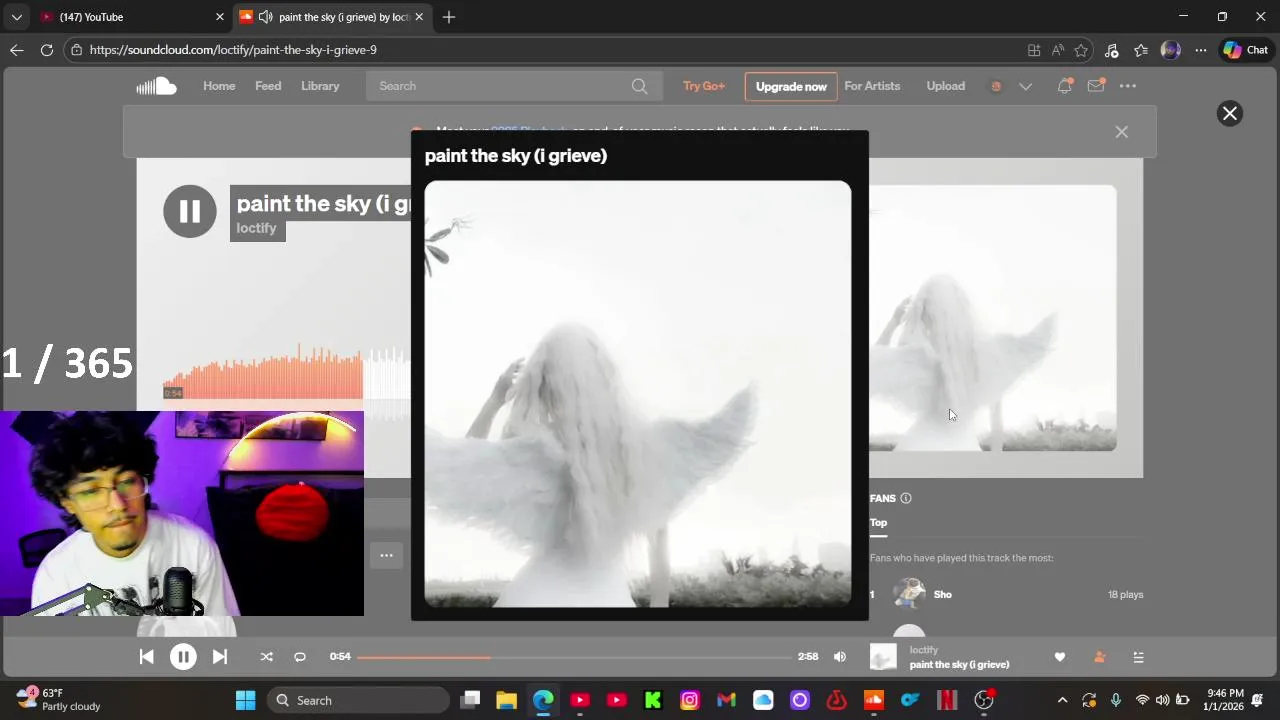
Task: Click the SoundCloud logo
Action: click(157, 86)
